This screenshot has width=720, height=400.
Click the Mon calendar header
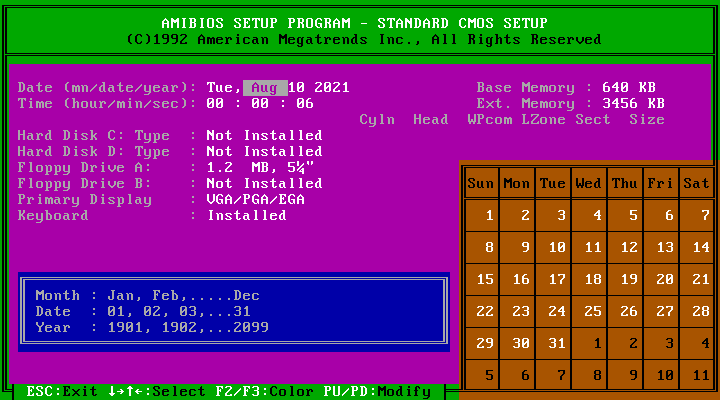click(517, 183)
